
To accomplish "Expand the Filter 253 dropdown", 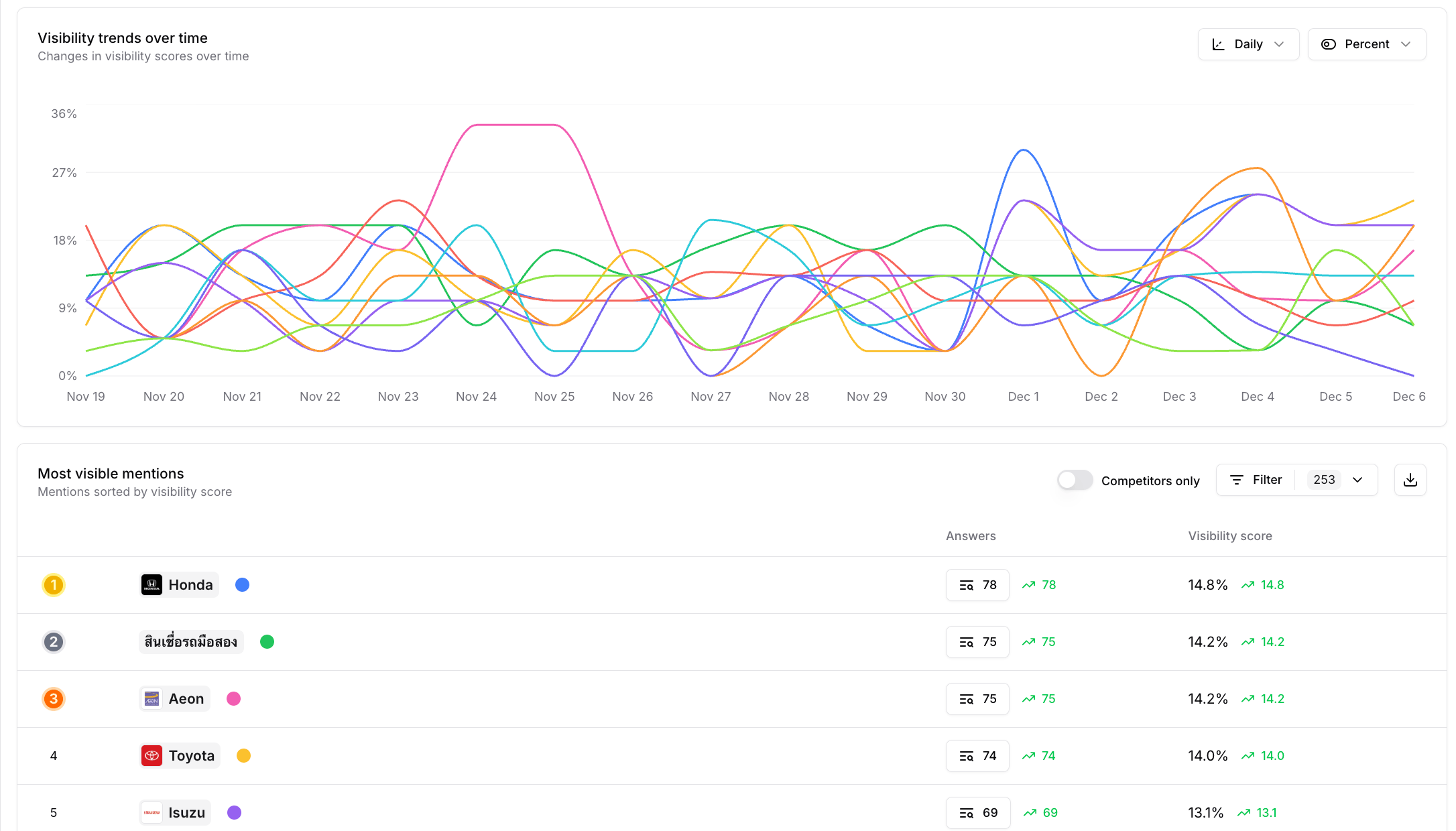I will (x=1358, y=480).
